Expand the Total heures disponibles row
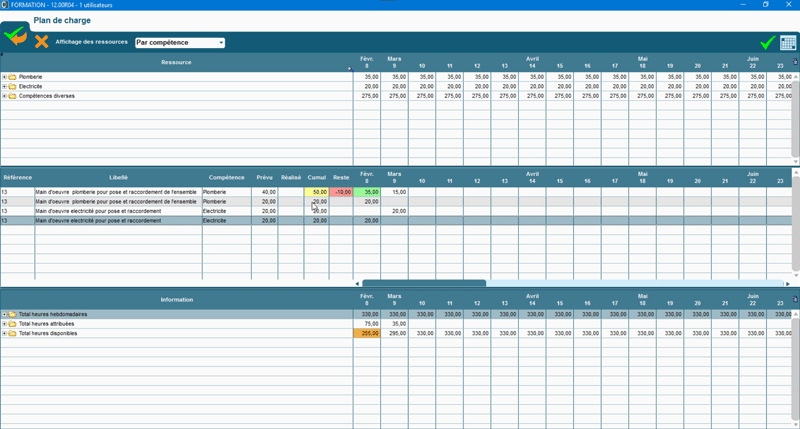This screenshot has width=800, height=429. [4, 334]
